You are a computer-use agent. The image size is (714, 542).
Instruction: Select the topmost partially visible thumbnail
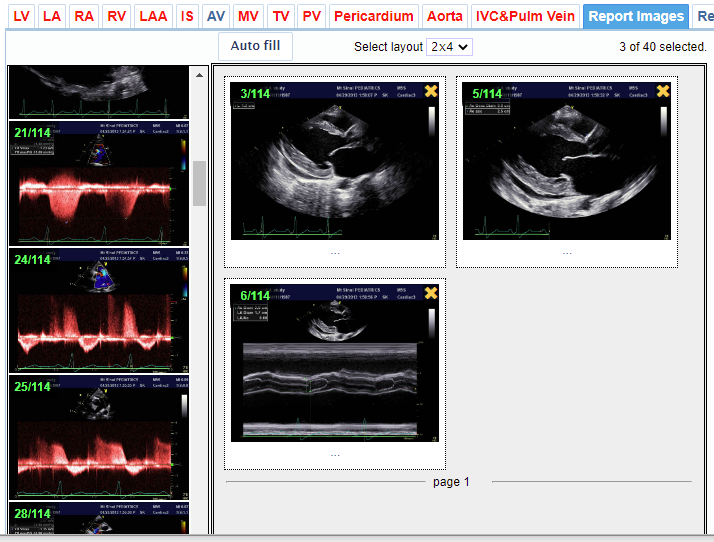click(99, 92)
